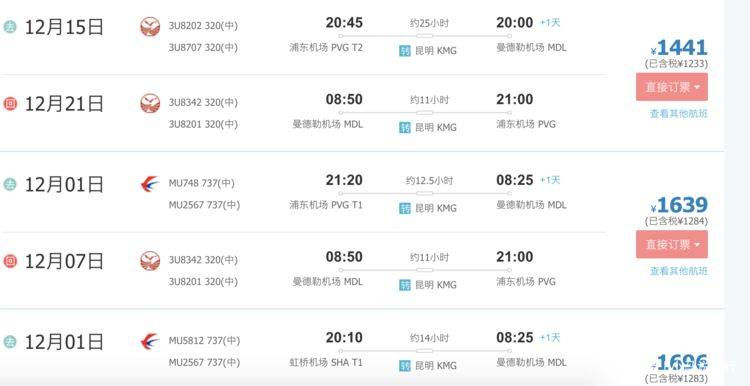Image resolution: width=750 pixels, height=386 pixels.
Task: Click flight number 3U8202 320(中)
Action: coord(203,26)
